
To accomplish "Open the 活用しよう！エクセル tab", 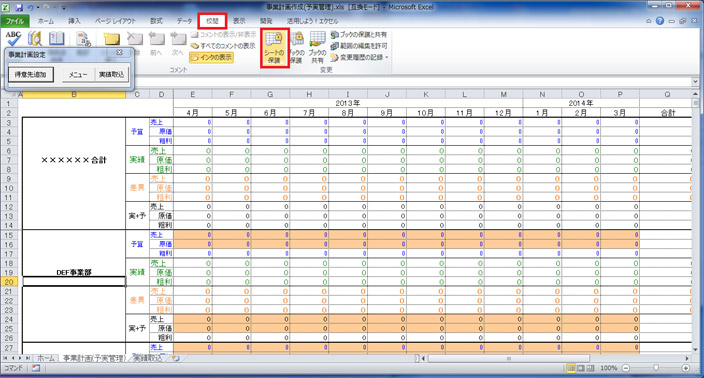I will click(x=312, y=21).
